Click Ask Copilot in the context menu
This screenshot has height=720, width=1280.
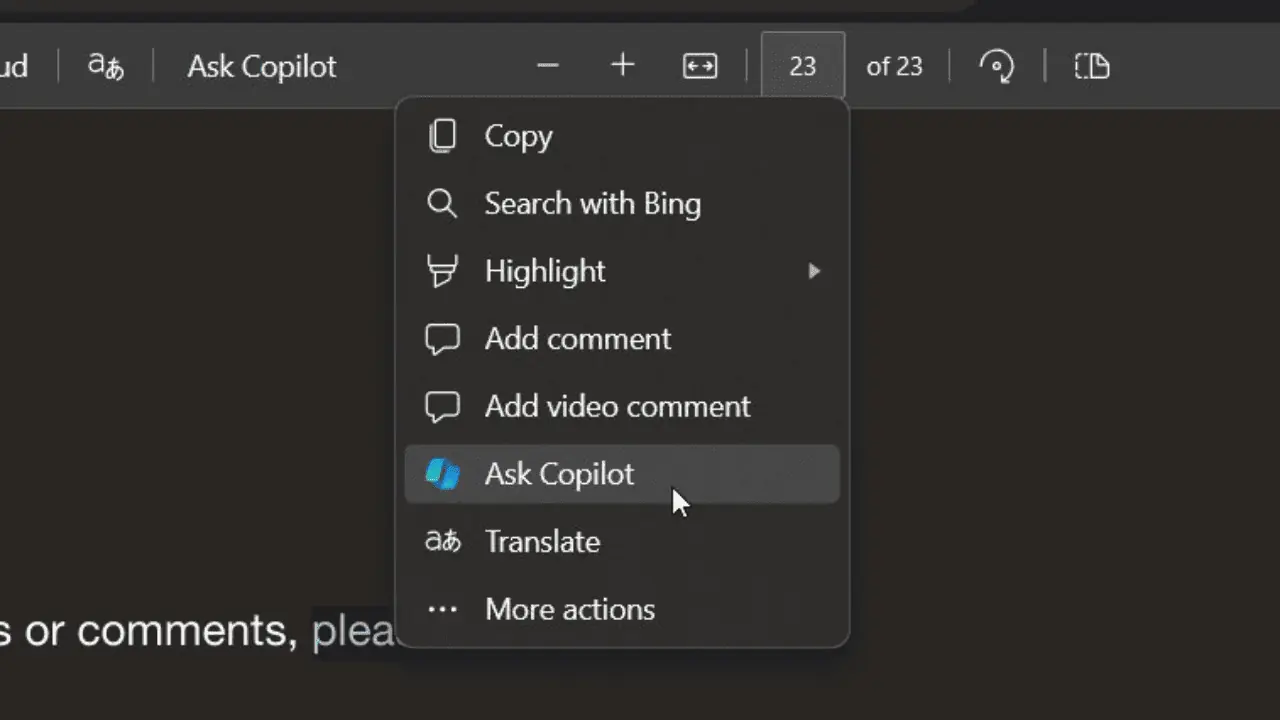[x=622, y=474]
